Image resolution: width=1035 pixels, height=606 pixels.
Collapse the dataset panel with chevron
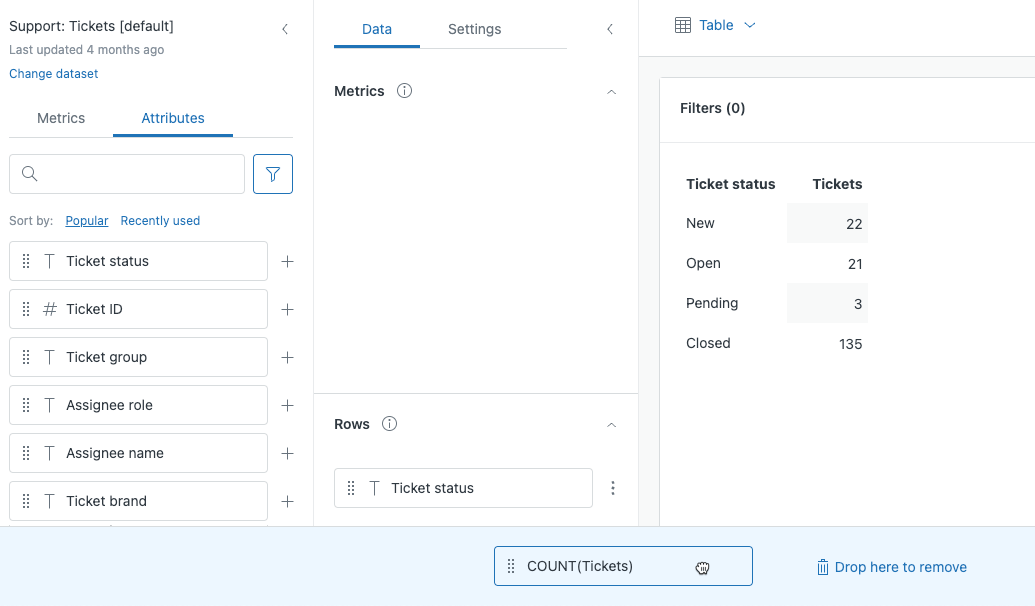285,29
